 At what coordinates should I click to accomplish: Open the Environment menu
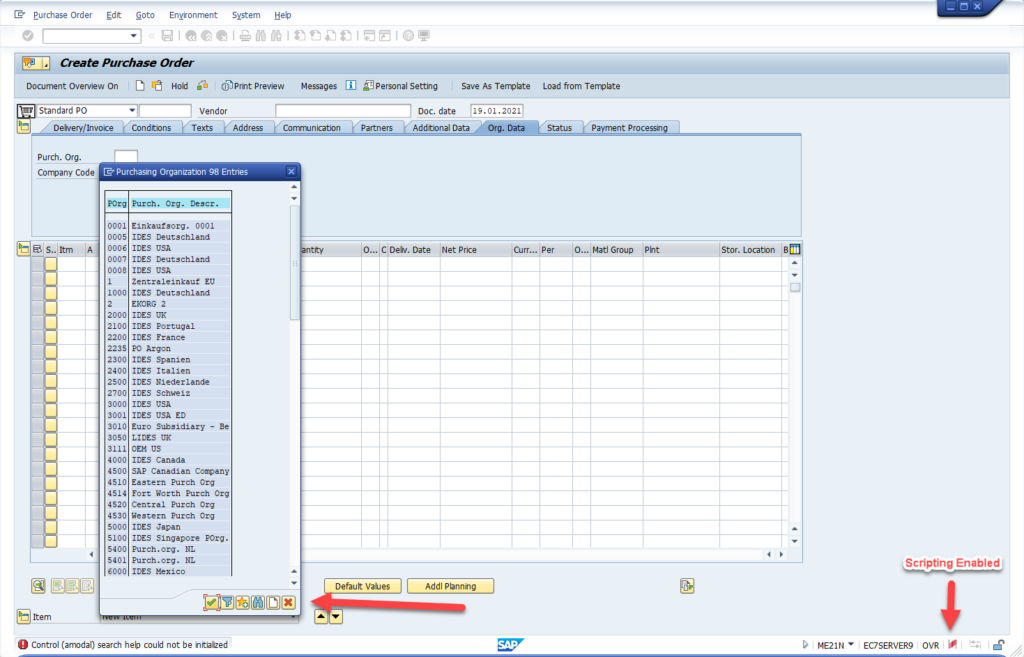(193, 15)
